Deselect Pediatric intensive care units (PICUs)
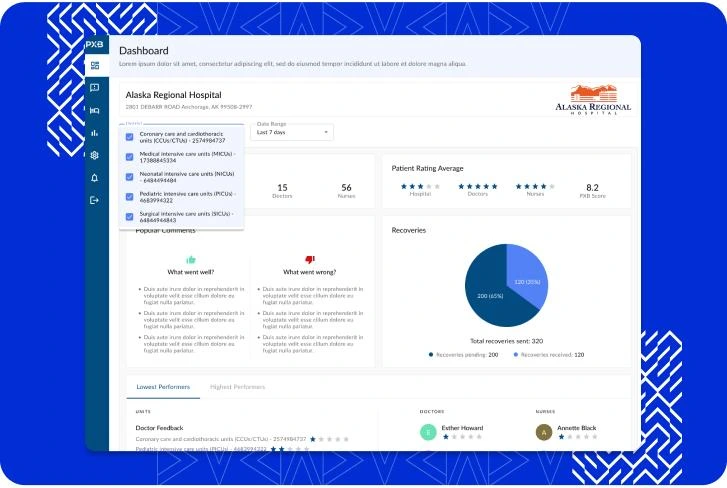727x488 pixels. (x=129, y=196)
